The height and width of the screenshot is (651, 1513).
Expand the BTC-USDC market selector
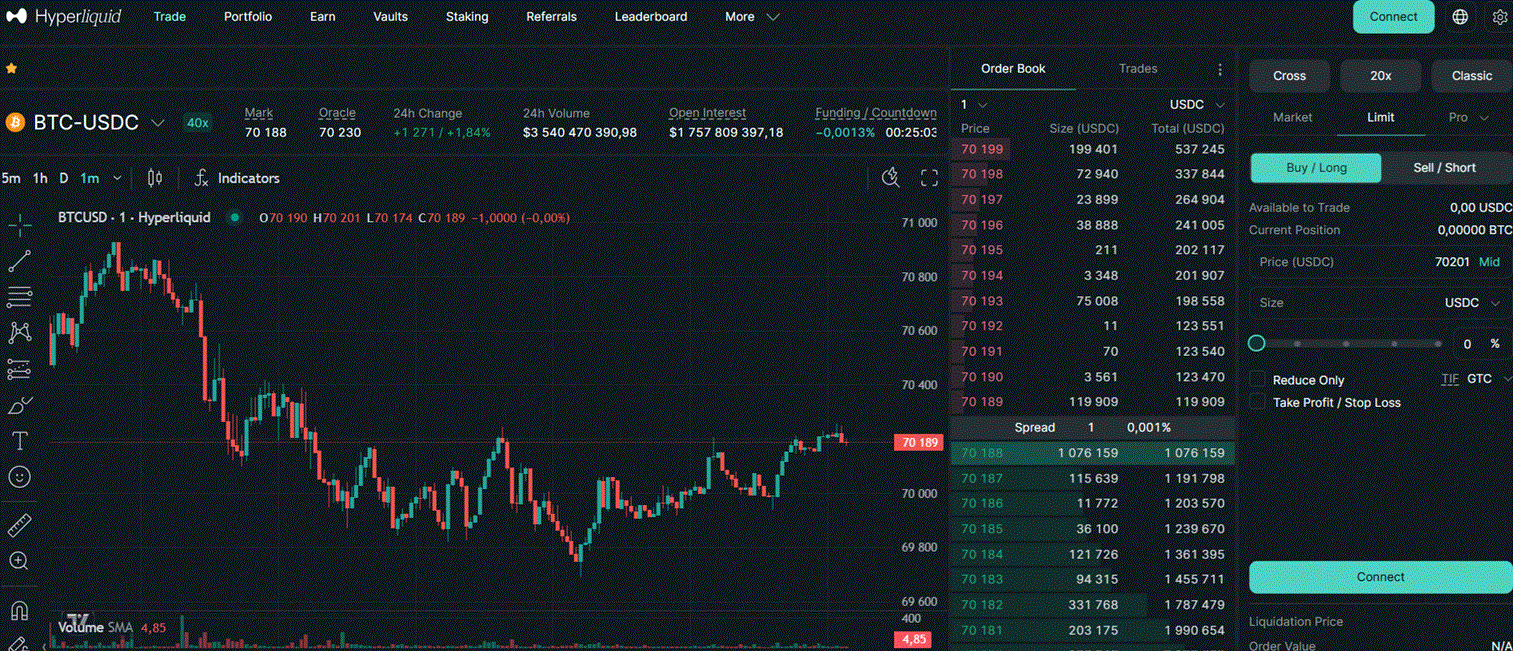pos(157,122)
